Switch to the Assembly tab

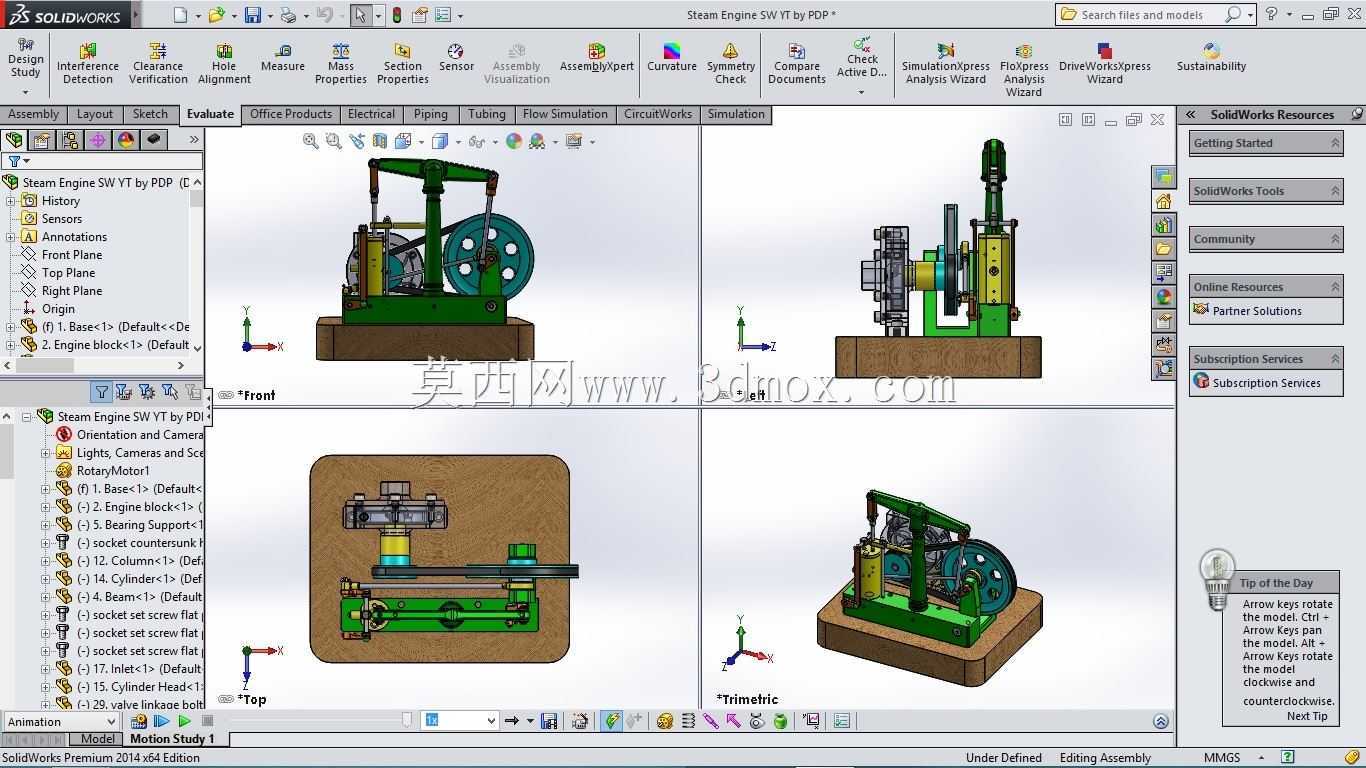tap(34, 114)
